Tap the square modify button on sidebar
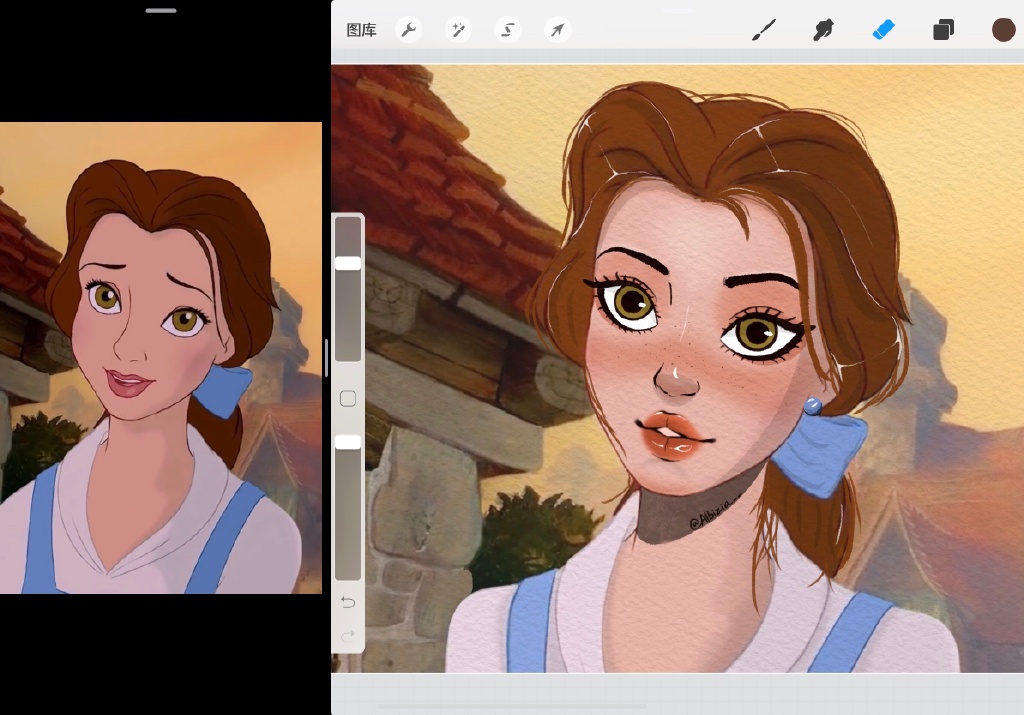 [x=348, y=398]
